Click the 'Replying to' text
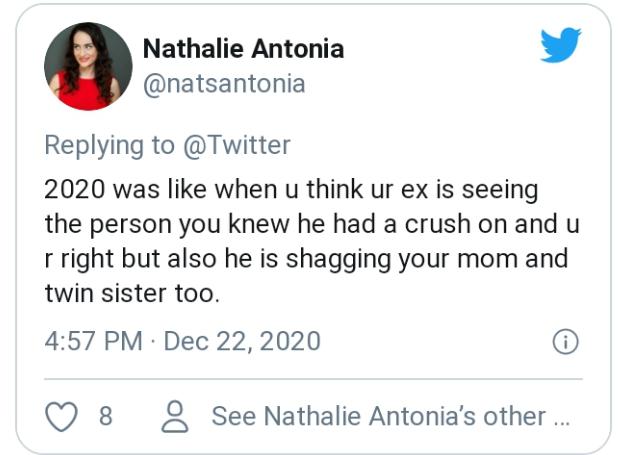The width and height of the screenshot is (622, 455). coord(109,145)
